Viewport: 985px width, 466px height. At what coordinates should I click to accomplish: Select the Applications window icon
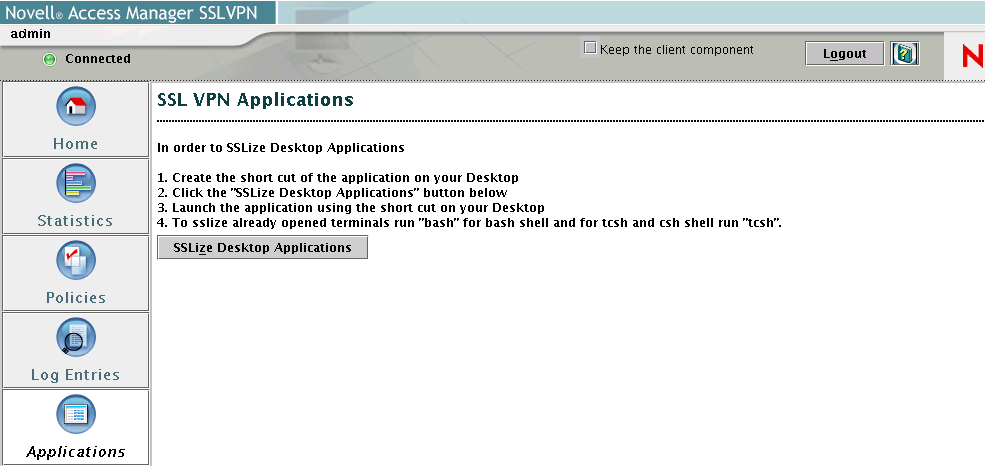point(76,415)
